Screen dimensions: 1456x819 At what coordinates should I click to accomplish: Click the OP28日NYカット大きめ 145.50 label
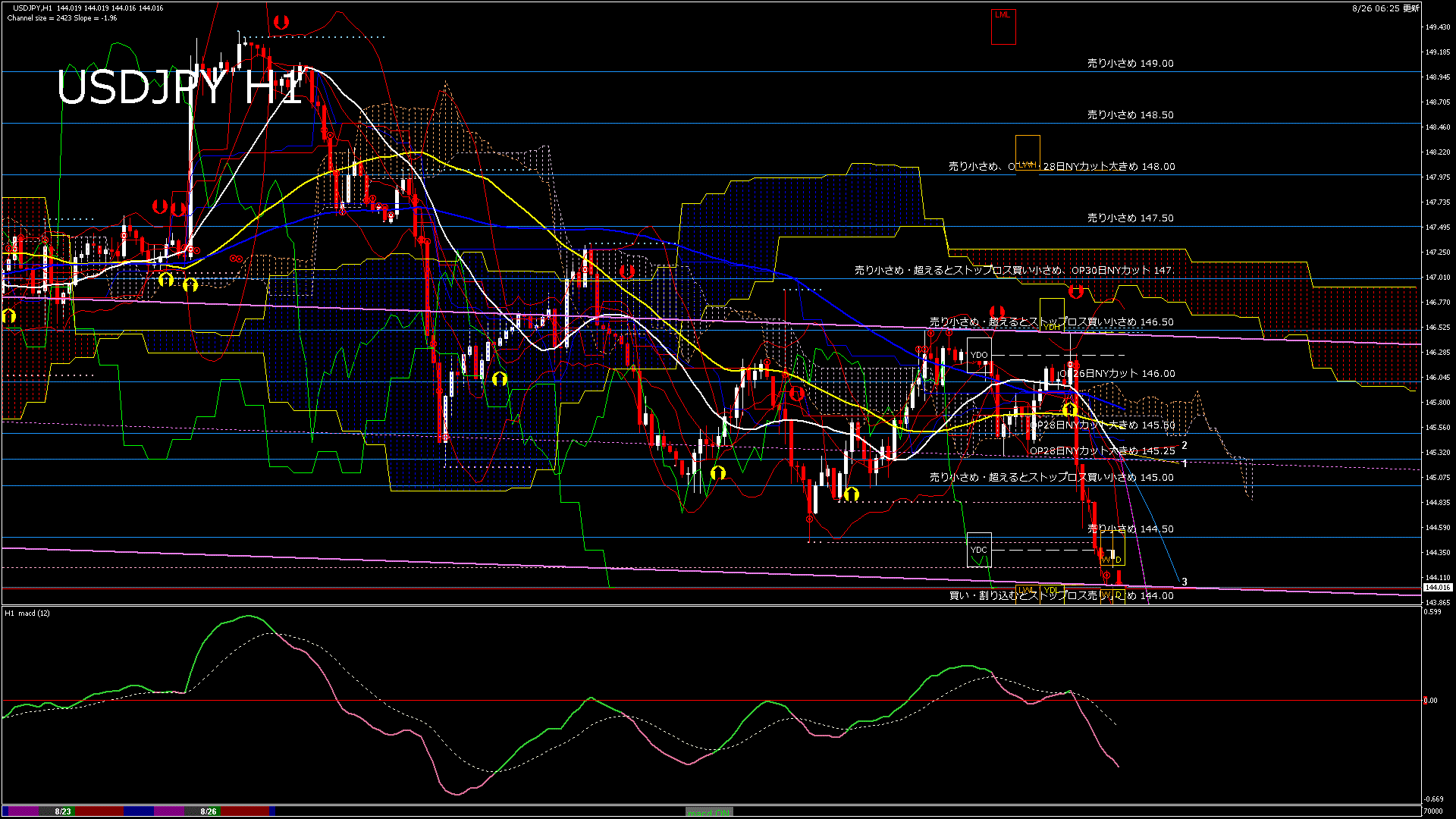[x=1103, y=425]
